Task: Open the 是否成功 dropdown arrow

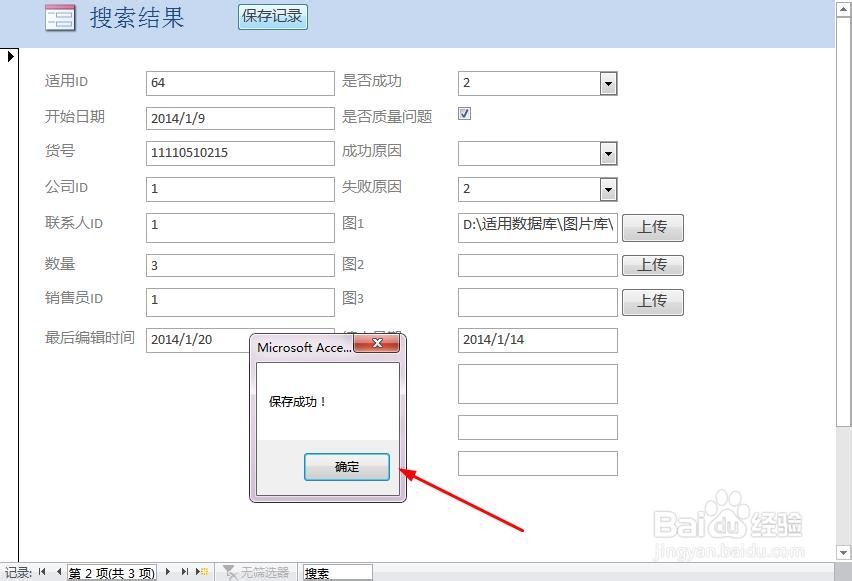Action: pos(609,84)
